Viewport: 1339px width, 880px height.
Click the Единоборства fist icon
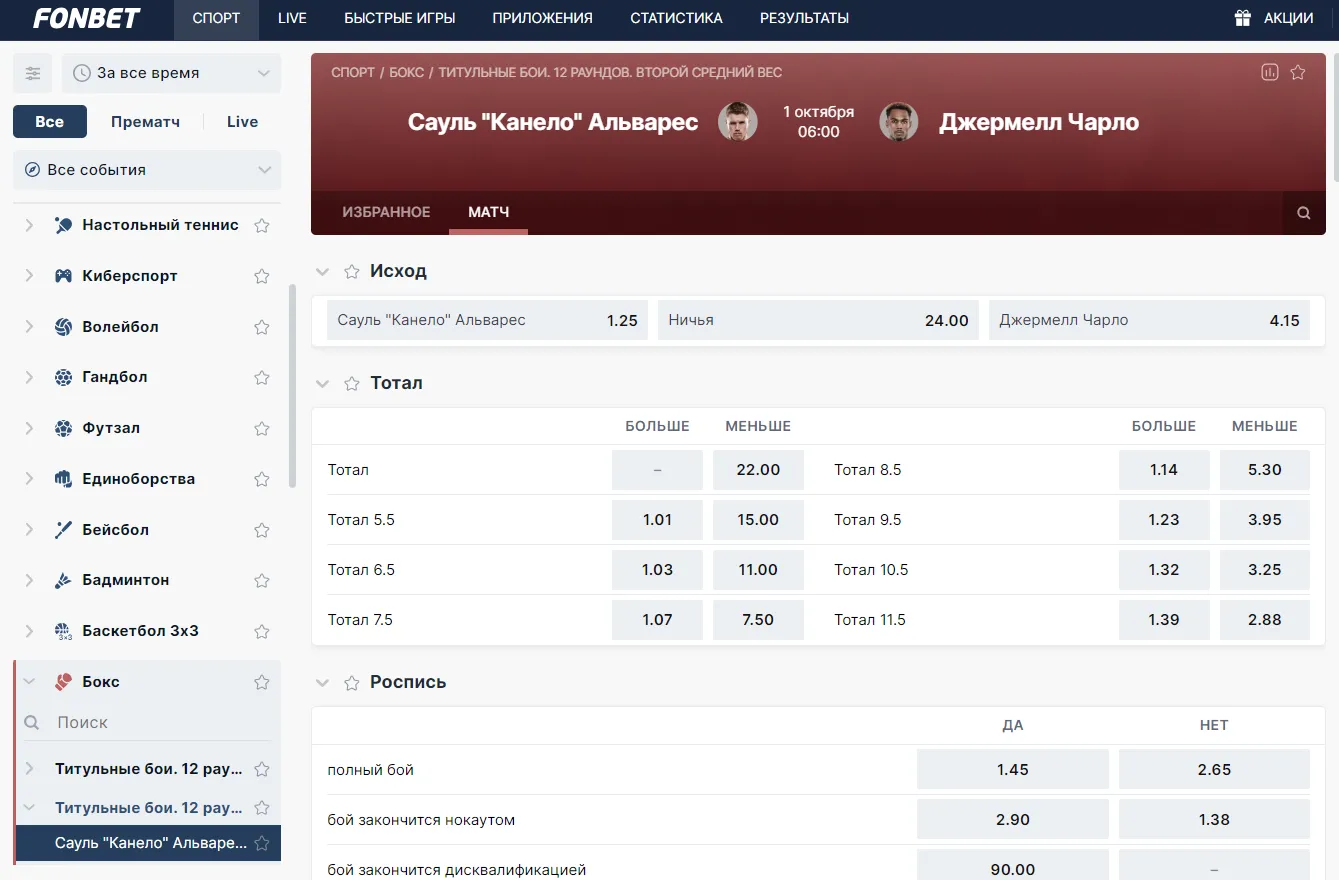pyautogui.click(x=63, y=479)
